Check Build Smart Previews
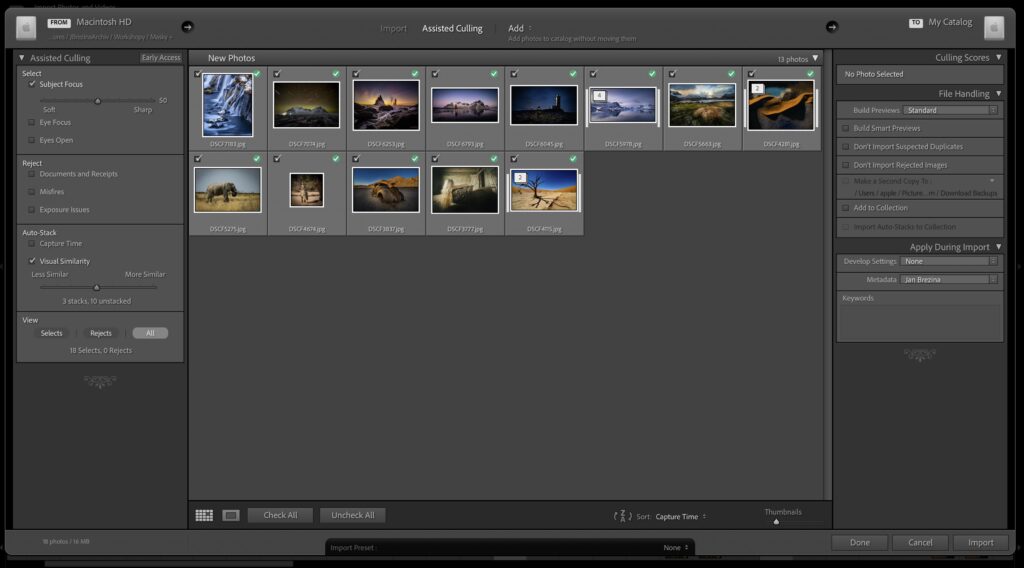The height and width of the screenshot is (568, 1024). tap(846, 128)
